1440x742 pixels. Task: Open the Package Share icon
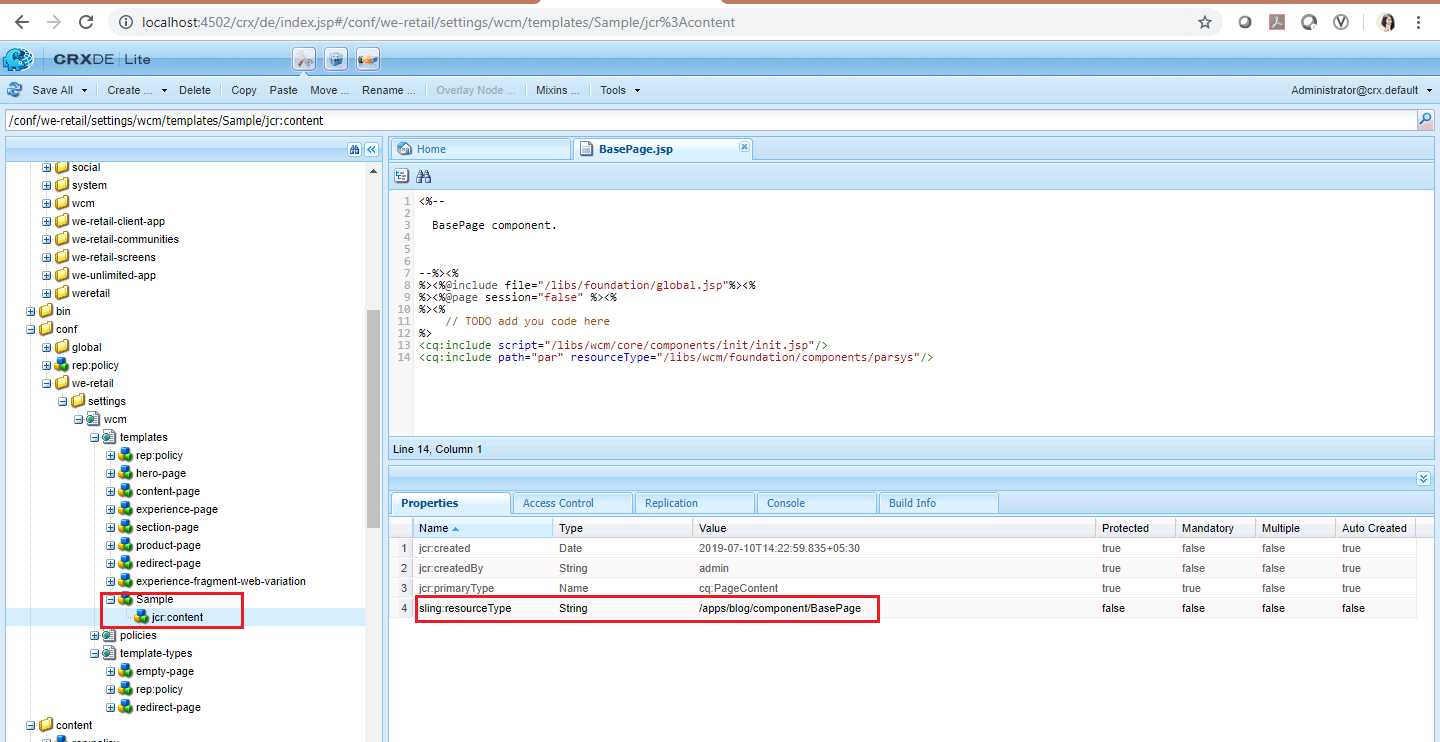(x=368, y=60)
